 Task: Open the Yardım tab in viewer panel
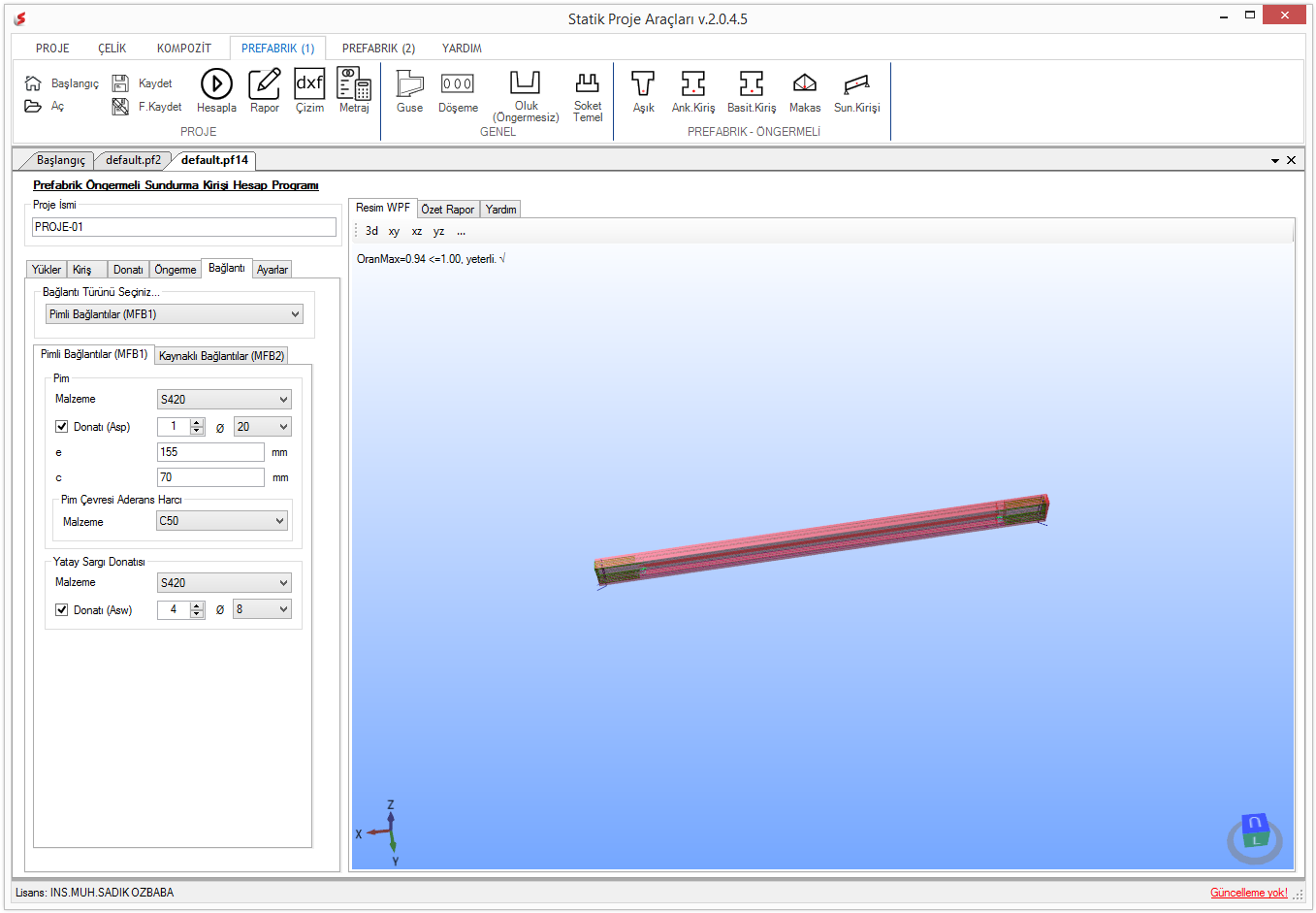(x=501, y=210)
